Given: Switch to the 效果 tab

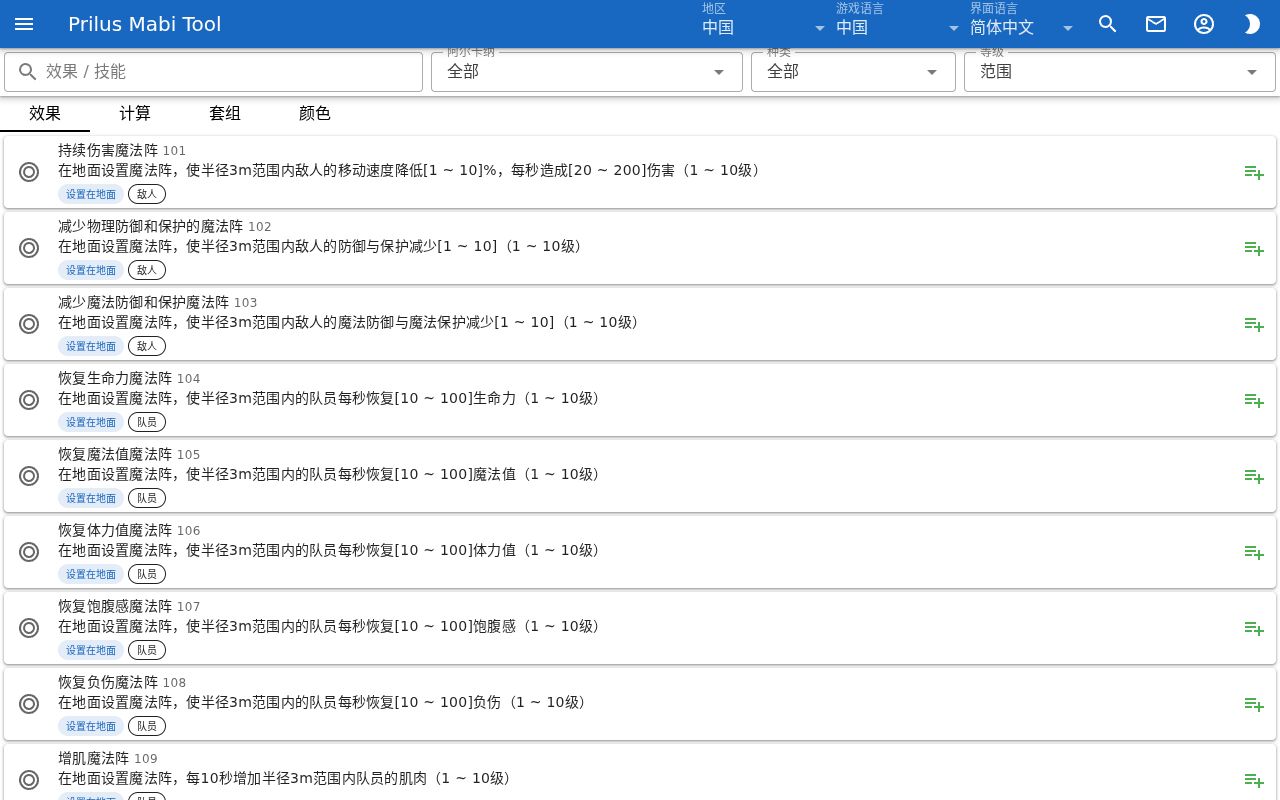Looking at the screenshot, I should point(45,113).
